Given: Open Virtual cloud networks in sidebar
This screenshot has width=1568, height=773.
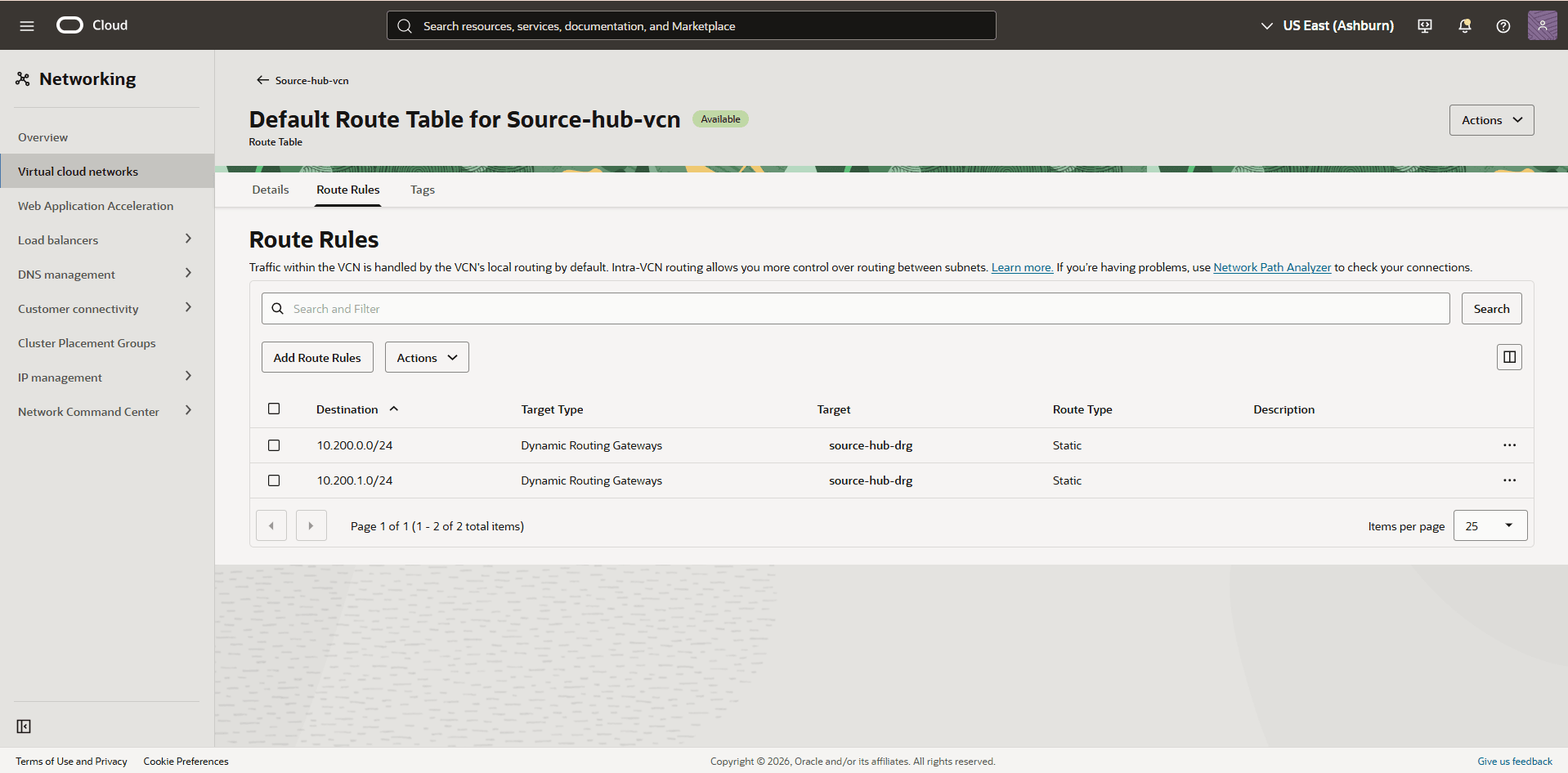Looking at the screenshot, I should click(107, 171).
